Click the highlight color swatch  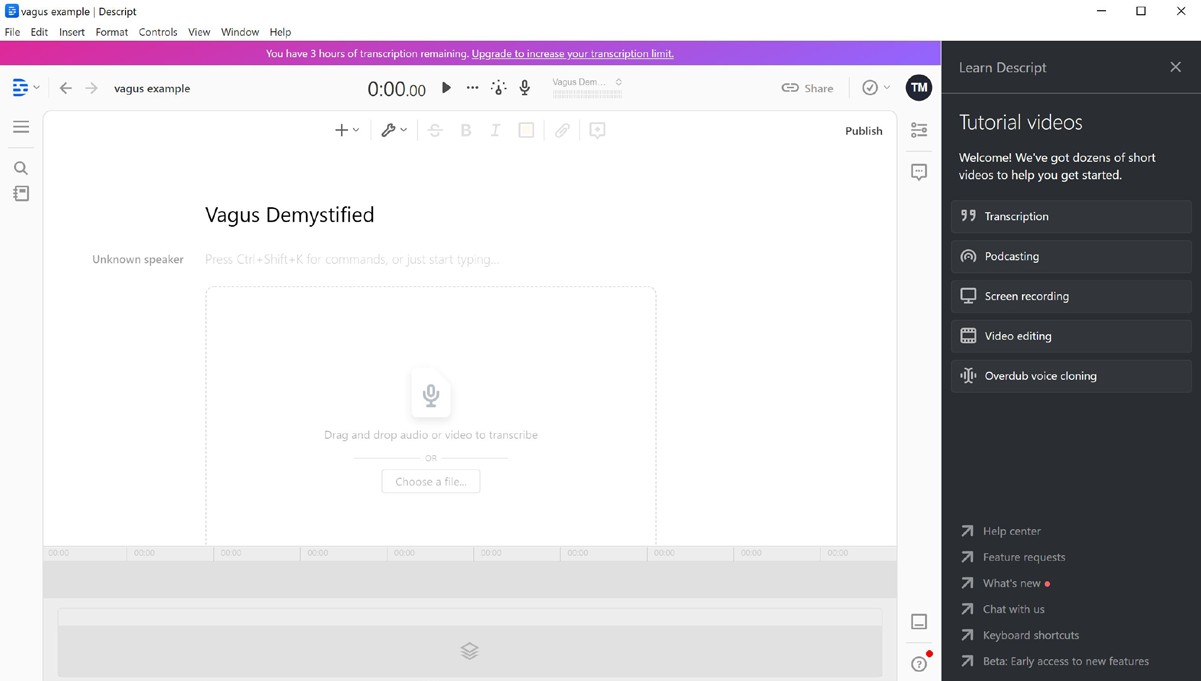coord(526,130)
